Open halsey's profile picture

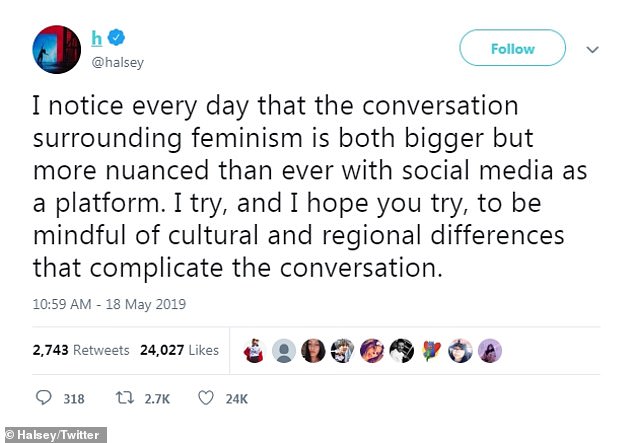[54, 48]
